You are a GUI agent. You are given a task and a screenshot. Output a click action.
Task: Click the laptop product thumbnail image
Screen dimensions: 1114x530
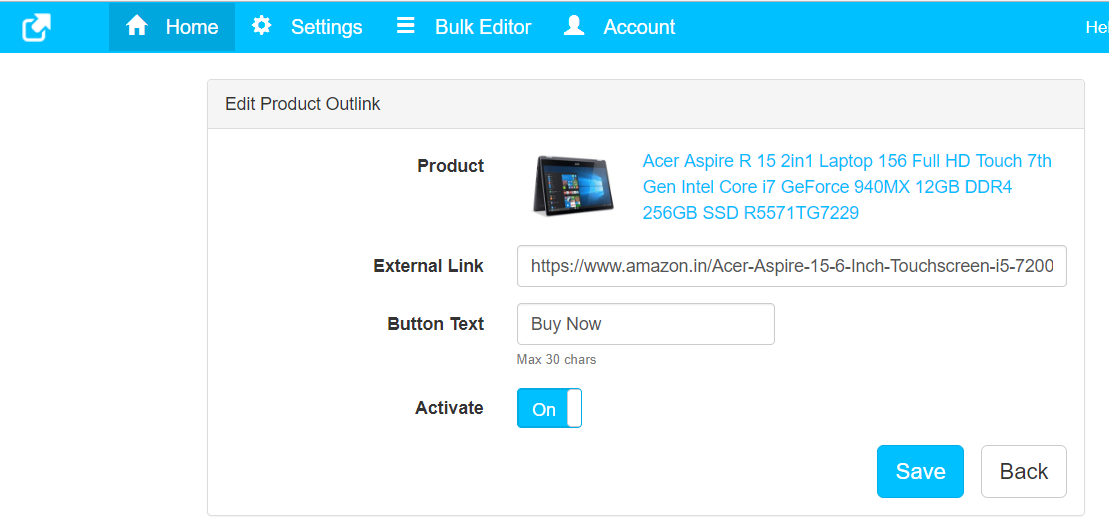point(573,186)
